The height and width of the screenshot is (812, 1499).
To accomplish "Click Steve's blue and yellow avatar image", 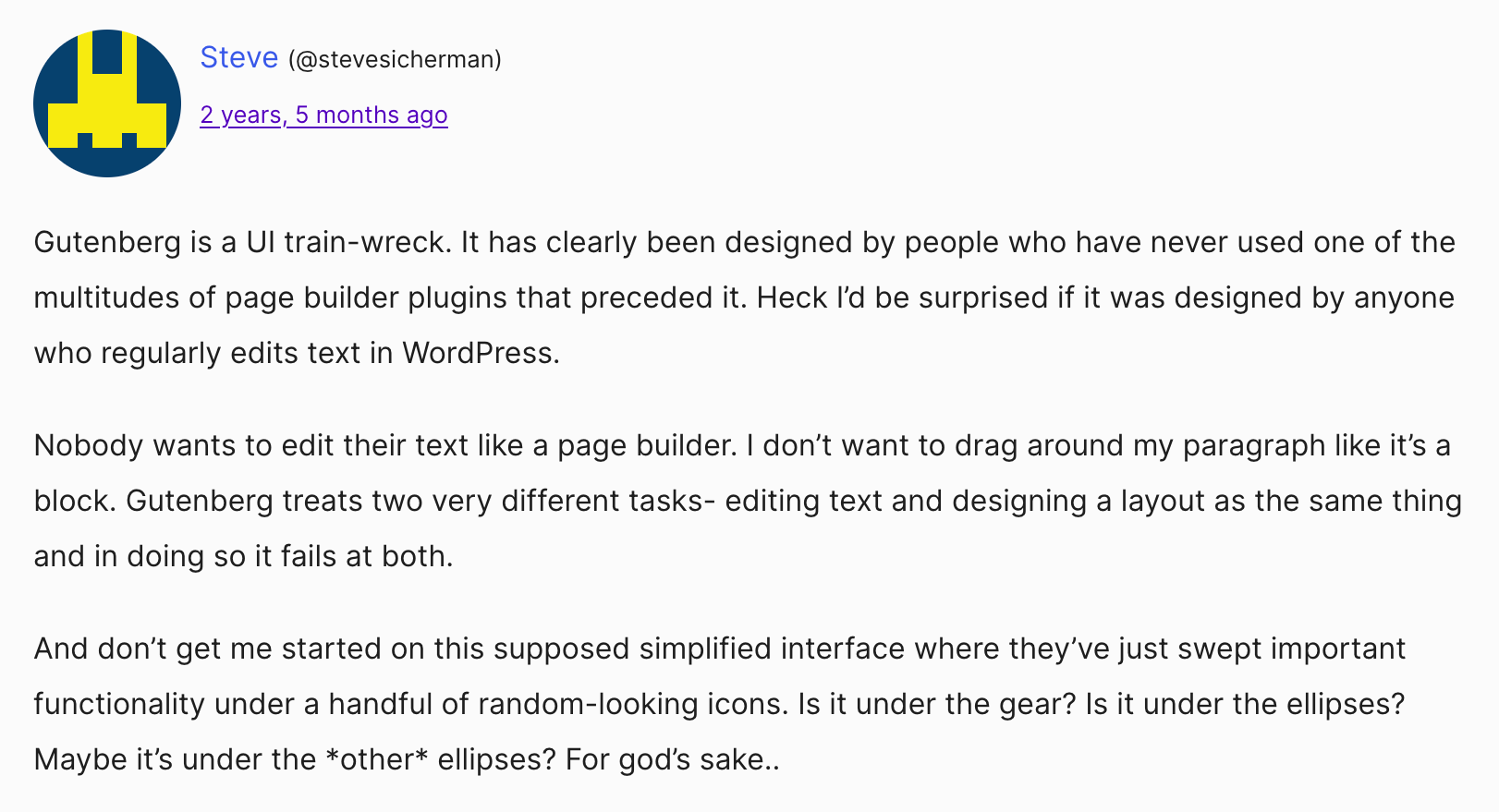I will pos(107,103).
